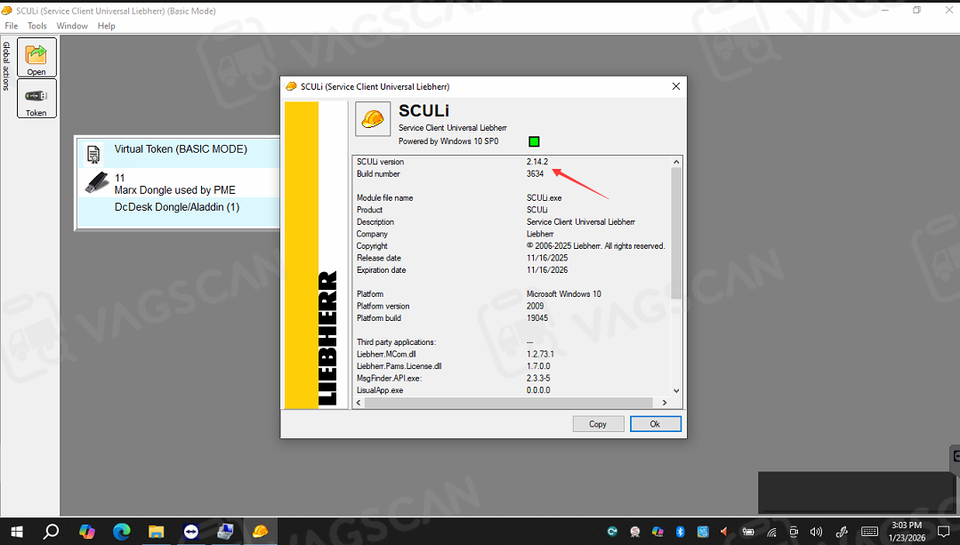The image size is (960, 545).
Task: Click the horizontal scrollbar thumb in info list
Action: click(509, 402)
